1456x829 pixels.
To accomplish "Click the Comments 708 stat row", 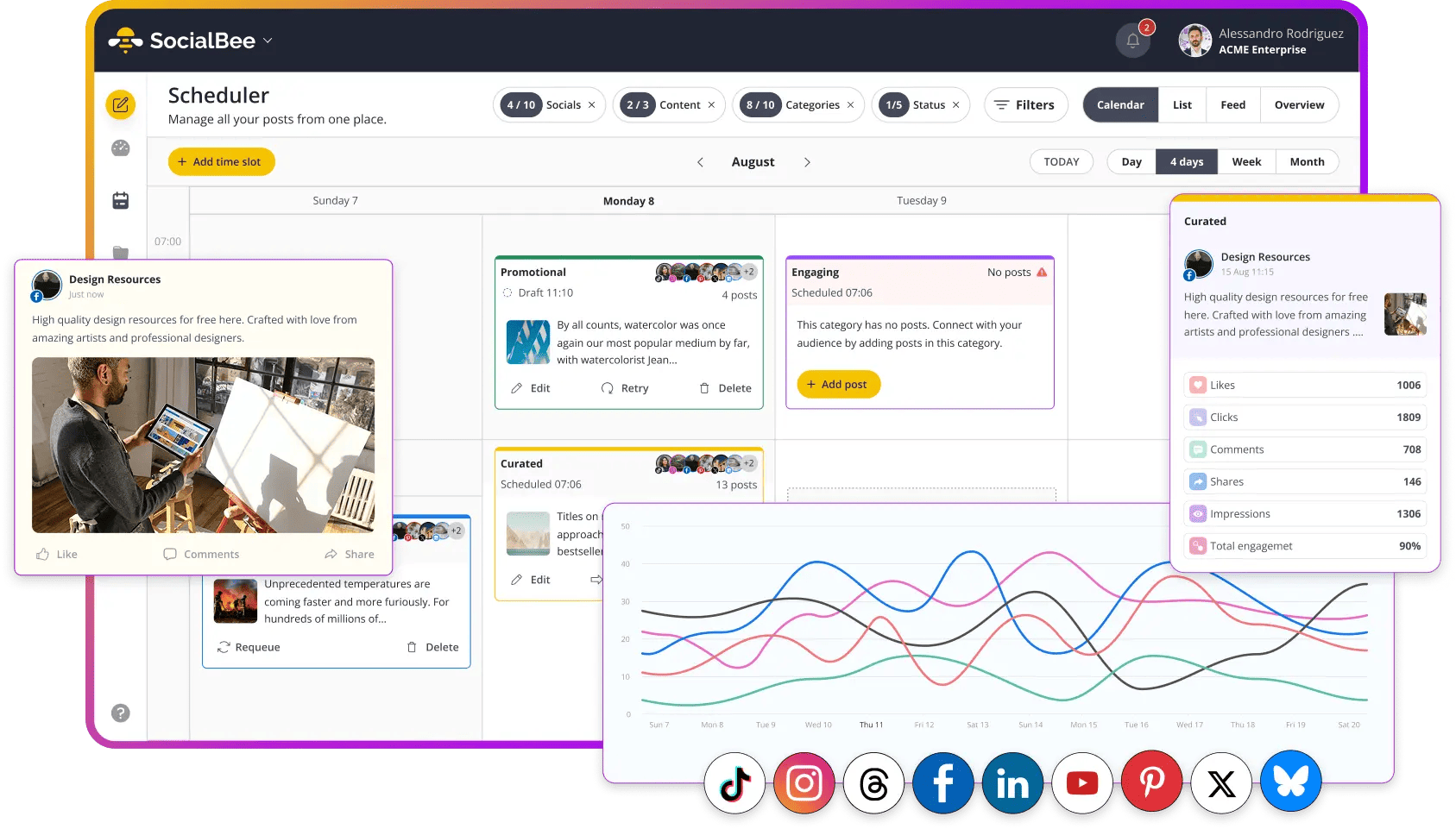I will coord(1305,449).
